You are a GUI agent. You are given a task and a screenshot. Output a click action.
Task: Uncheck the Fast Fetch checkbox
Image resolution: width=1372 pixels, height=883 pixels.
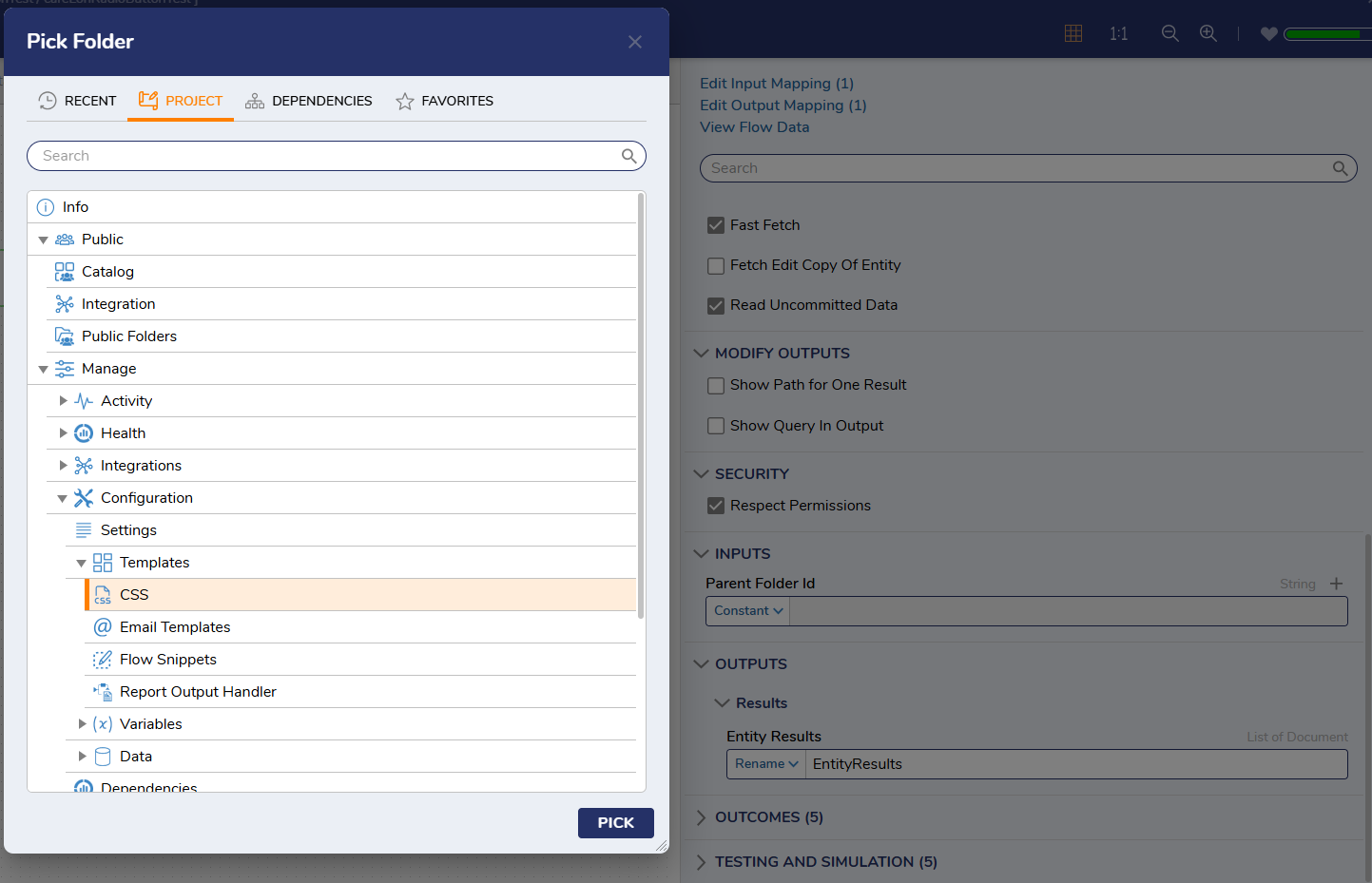point(716,225)
